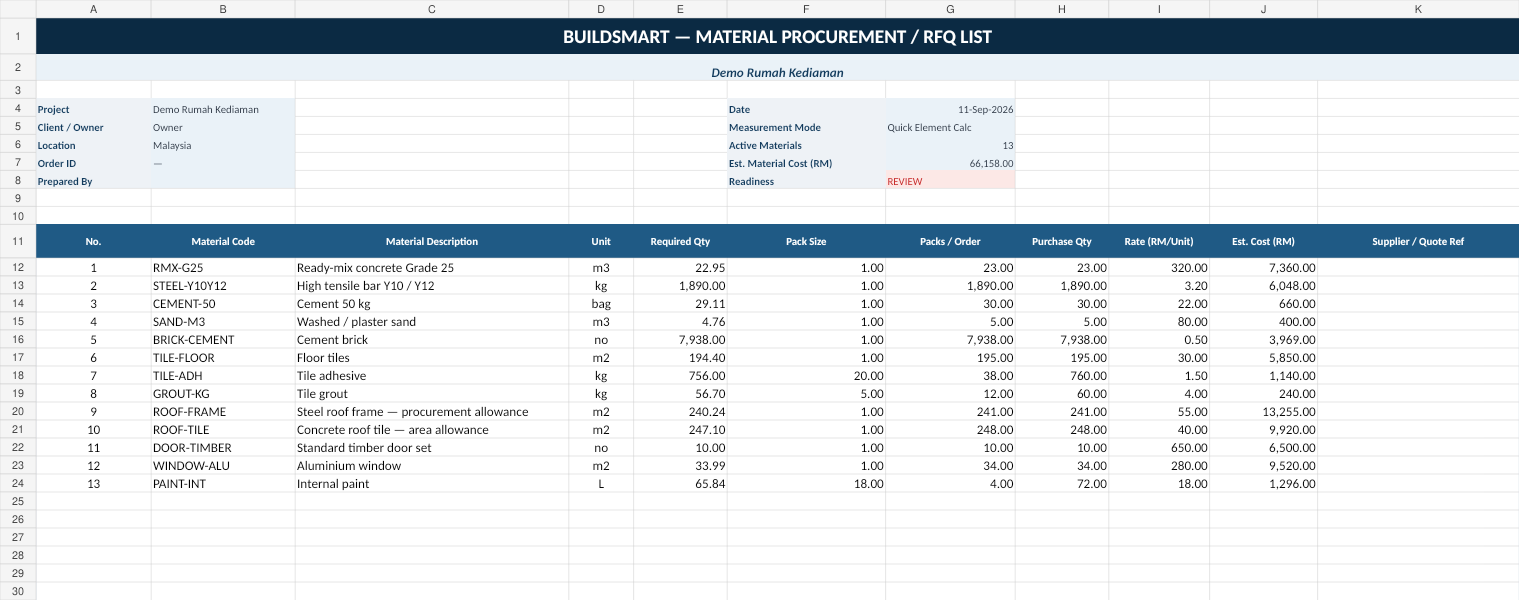1519x600 pixels.
Task: Select the 'CEMENT-50' code cell
Action: [x=223, y=304]
